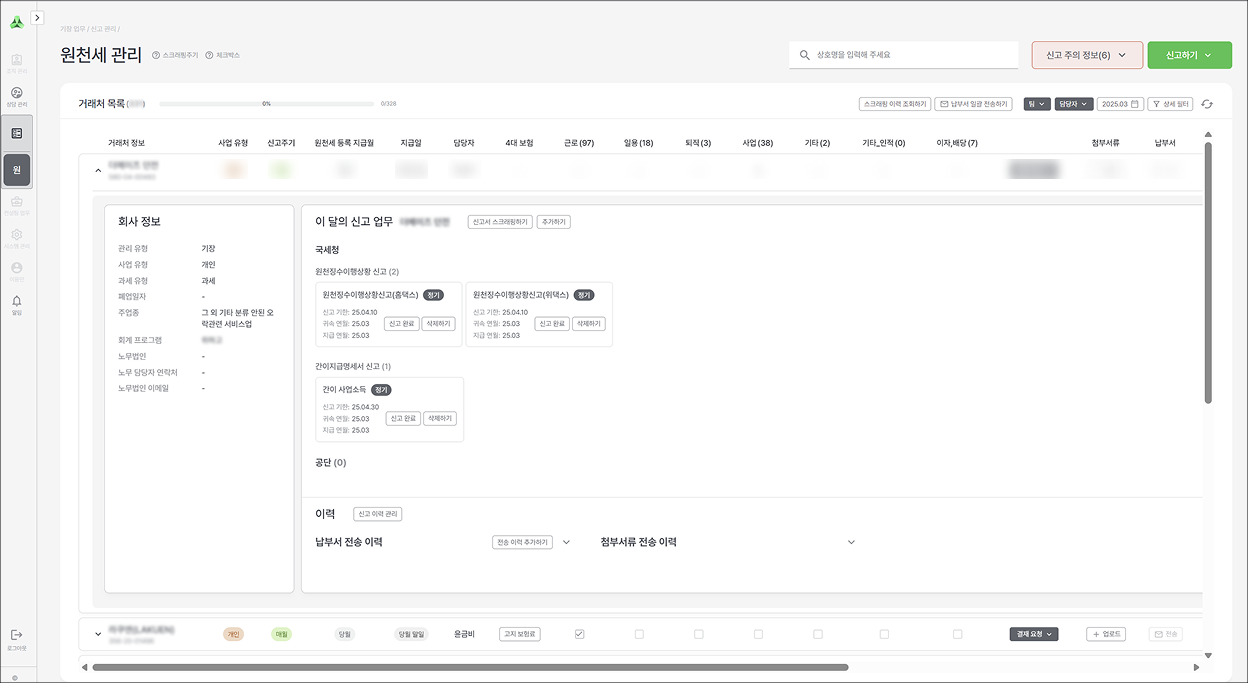Click 납부서 일괄 전송하기 button
Viewport: 1248px width, 683px height.
(974, 104)
